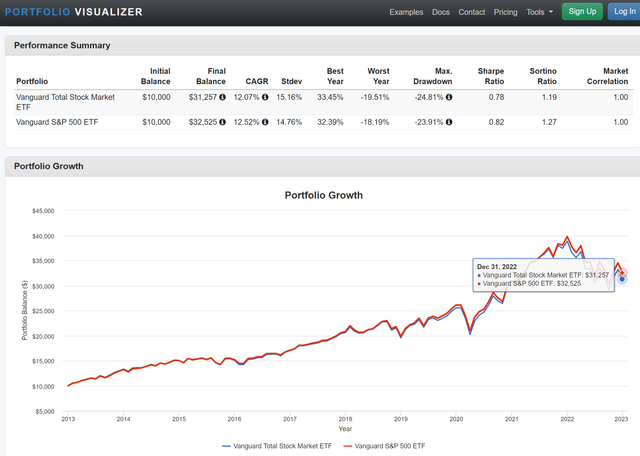640x456 pixels.
Task: Click the 1.19 Sortino ratio value
Action: (549, 97)
